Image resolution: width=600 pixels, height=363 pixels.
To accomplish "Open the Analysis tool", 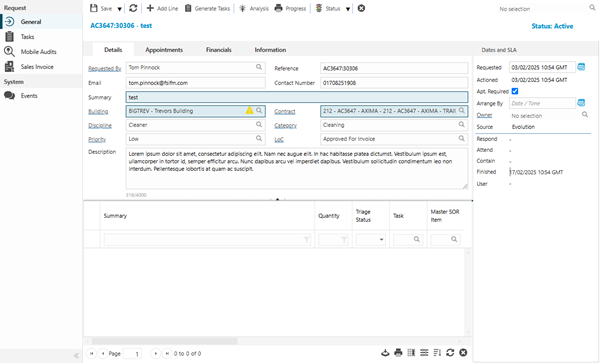I will coord(254,8).
